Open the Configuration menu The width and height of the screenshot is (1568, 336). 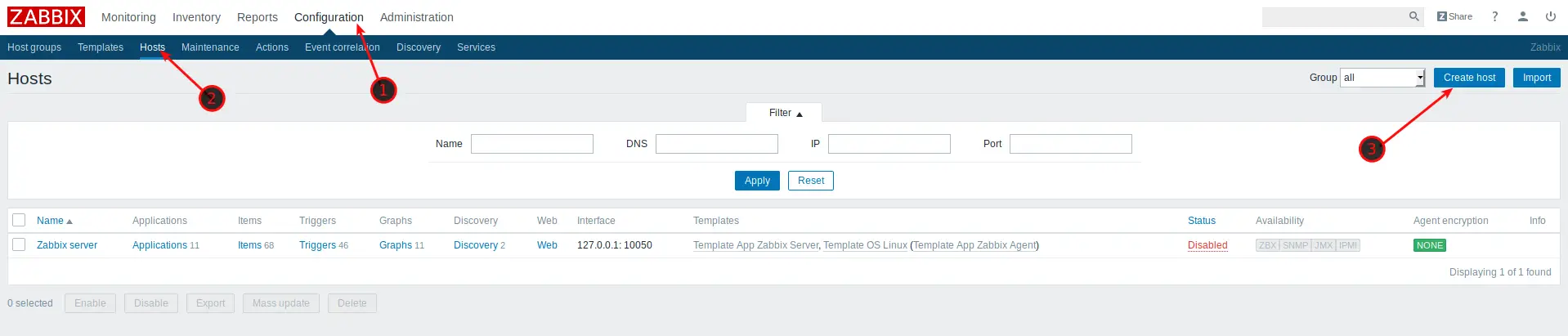(329, 17)
